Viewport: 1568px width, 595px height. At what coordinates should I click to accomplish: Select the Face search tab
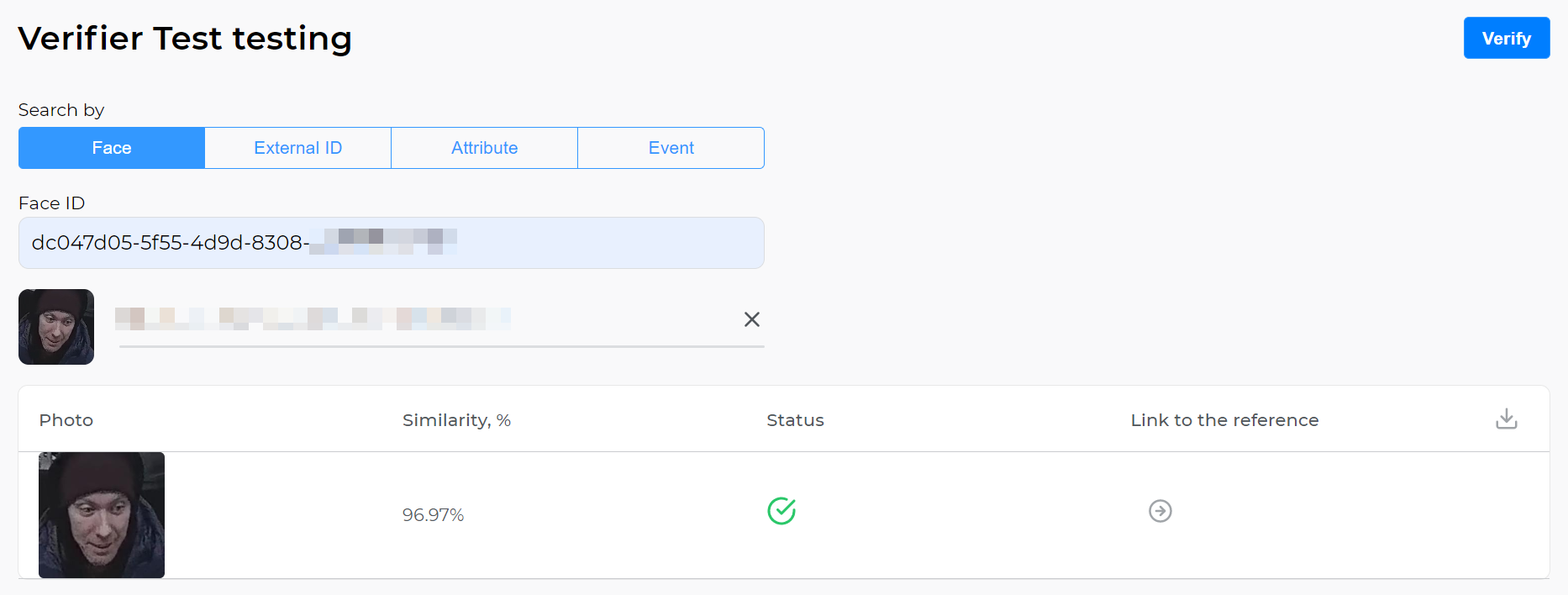point(111,147)
